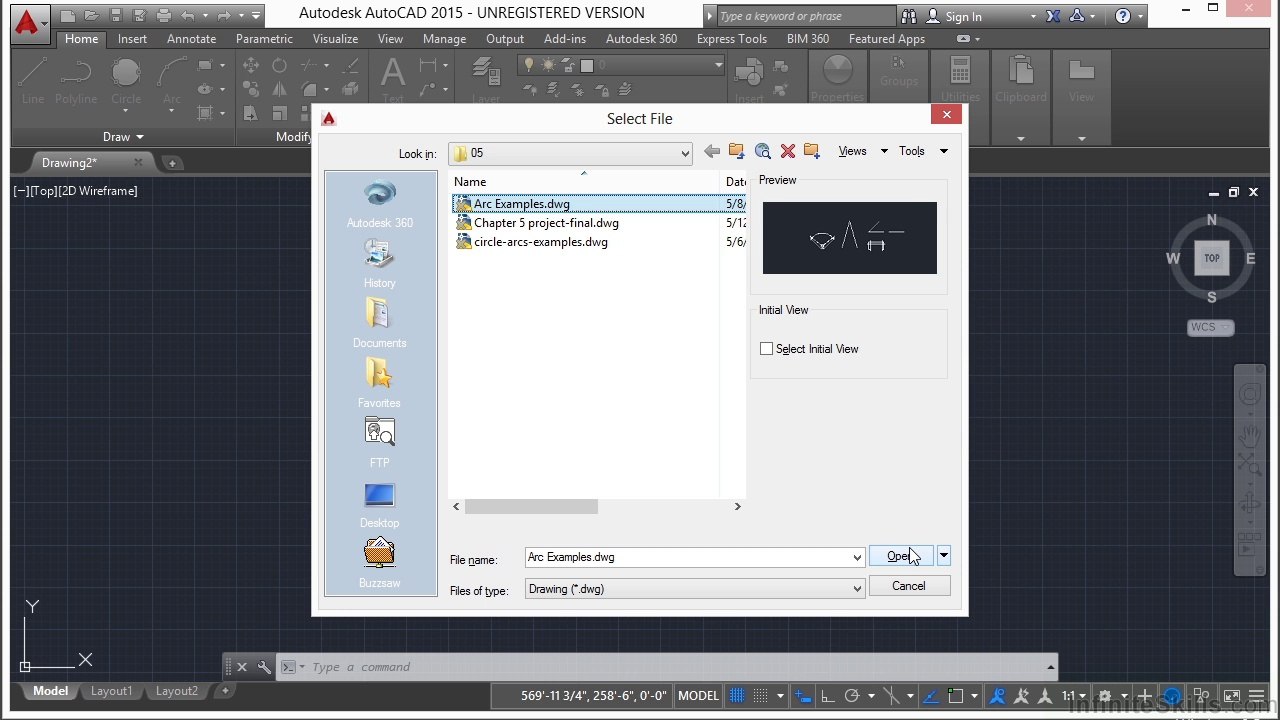
Task: Click the file list horizontal scrollbar thumb
Action: click(531, 507)
